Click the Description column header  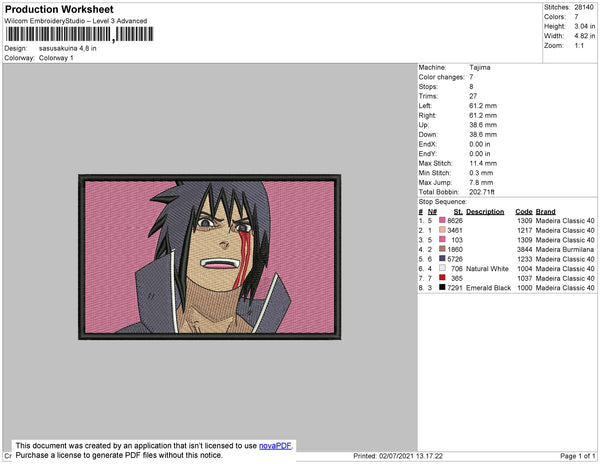click(x=485, y=212)
